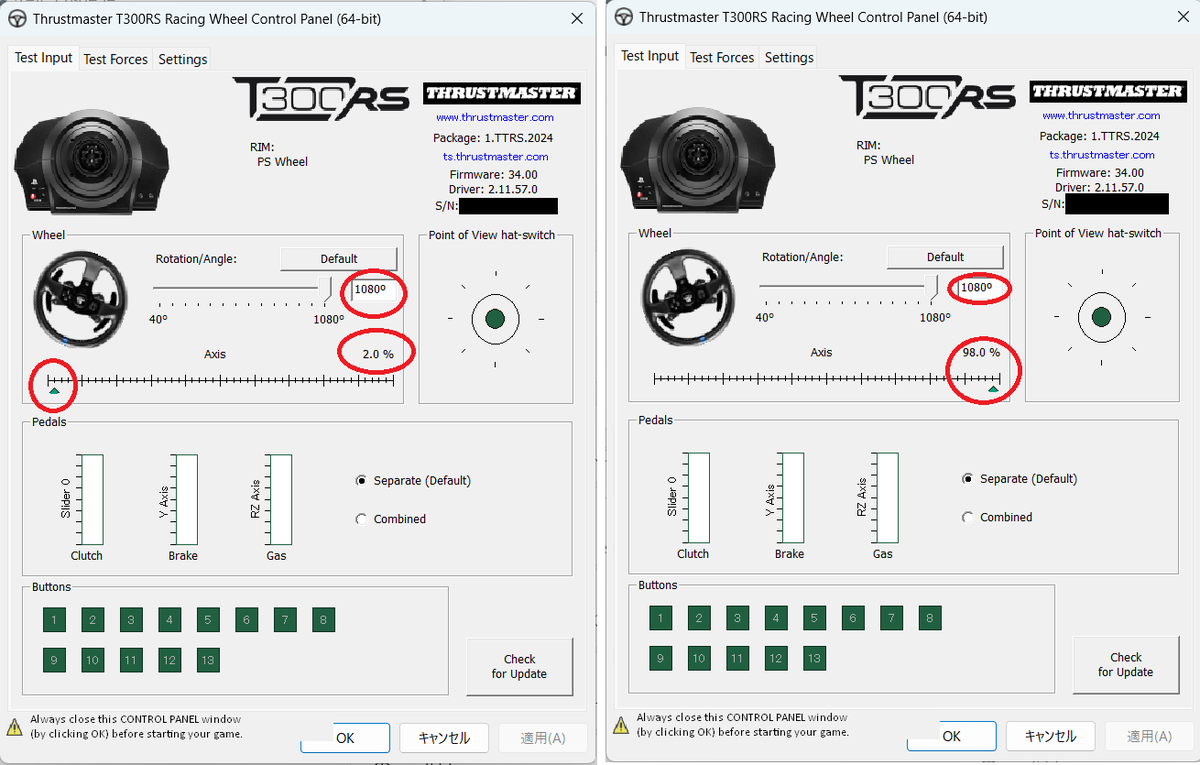Viewport: 1200px width, 765px height.
Task: Click Default rotation button in right window
Action: pos(945,256)
